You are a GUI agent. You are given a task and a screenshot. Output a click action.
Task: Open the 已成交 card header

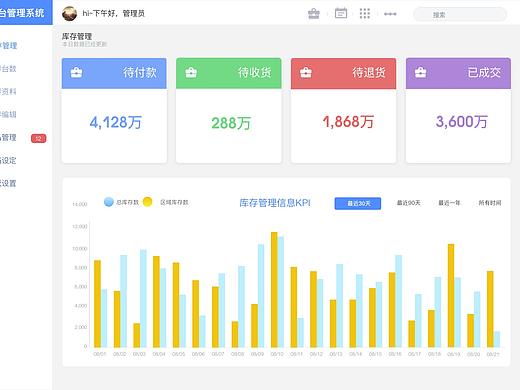coord(458,73)
